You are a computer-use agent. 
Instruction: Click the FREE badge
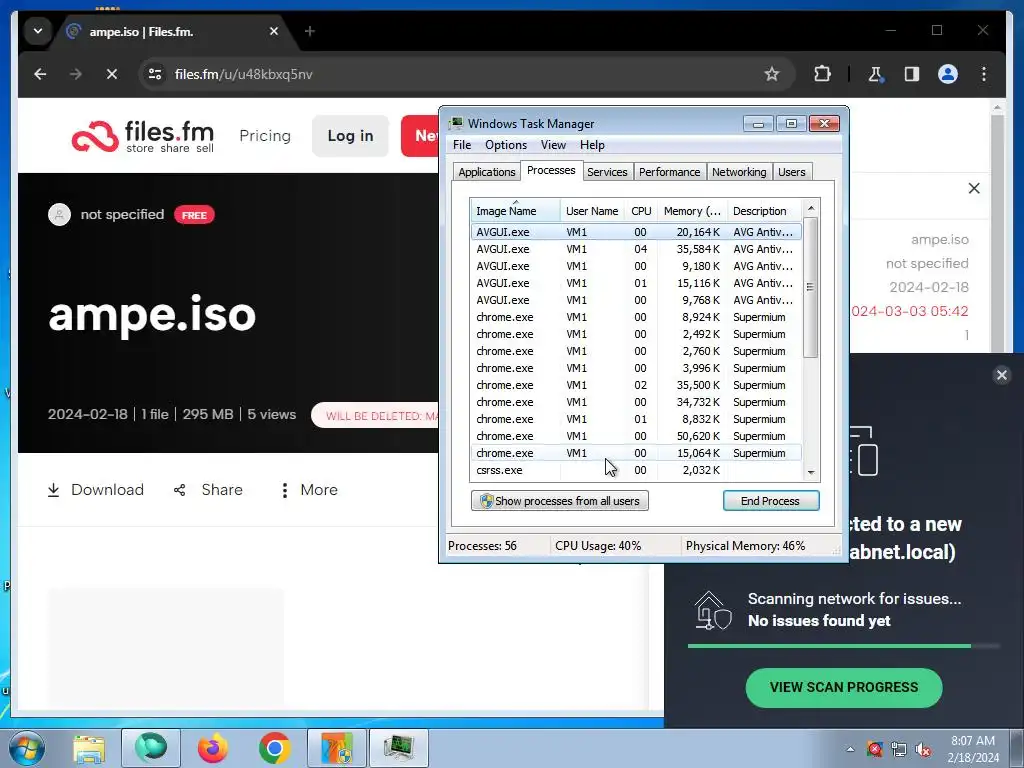[194, 215]
